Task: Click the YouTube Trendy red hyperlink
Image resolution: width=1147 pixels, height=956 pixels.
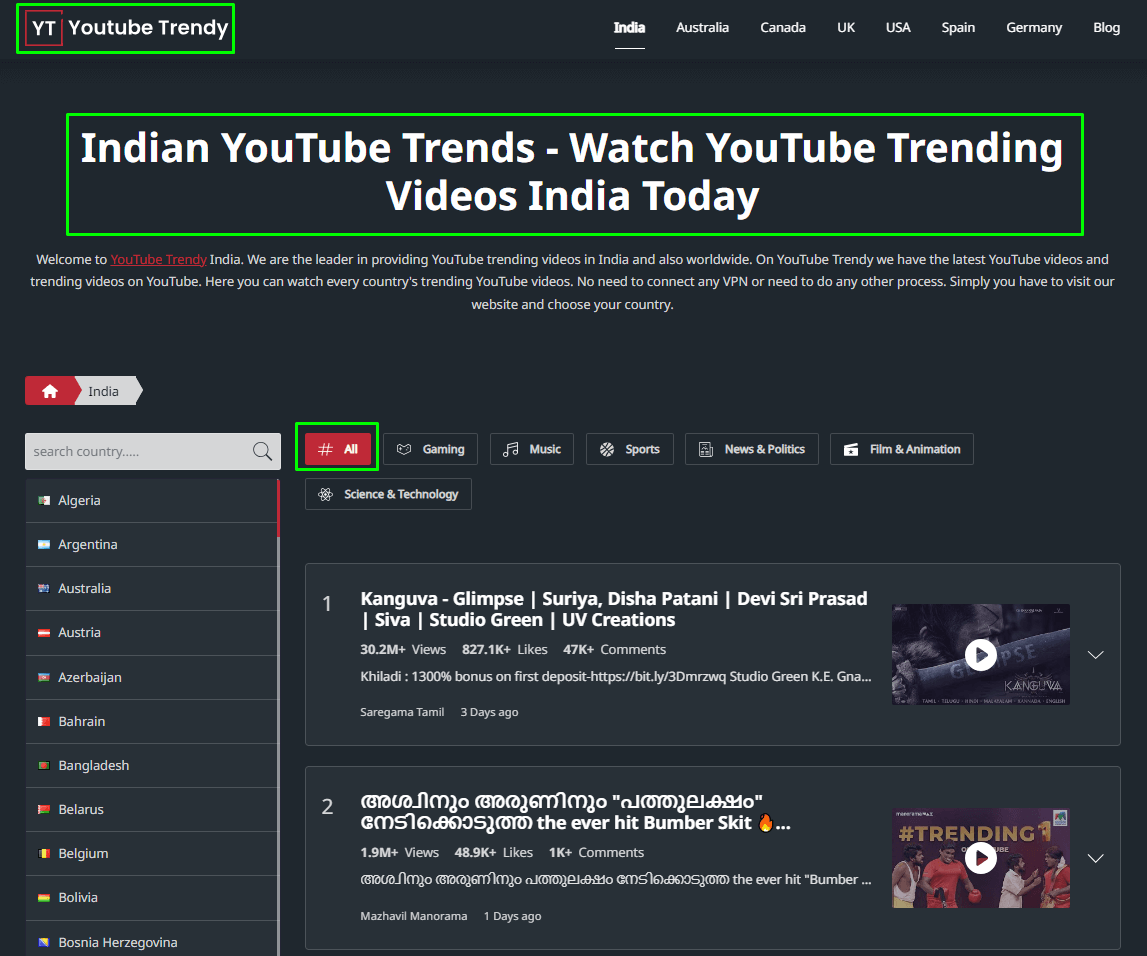Action: 159,260
